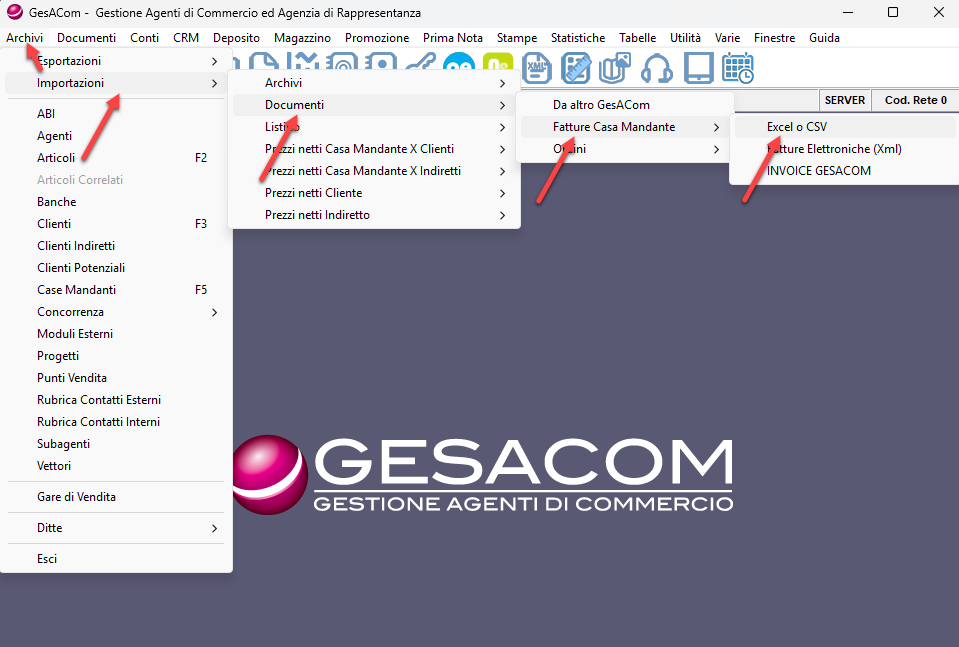
Task: Expand the Ordini submenu arrow
Action: [716, 149]
